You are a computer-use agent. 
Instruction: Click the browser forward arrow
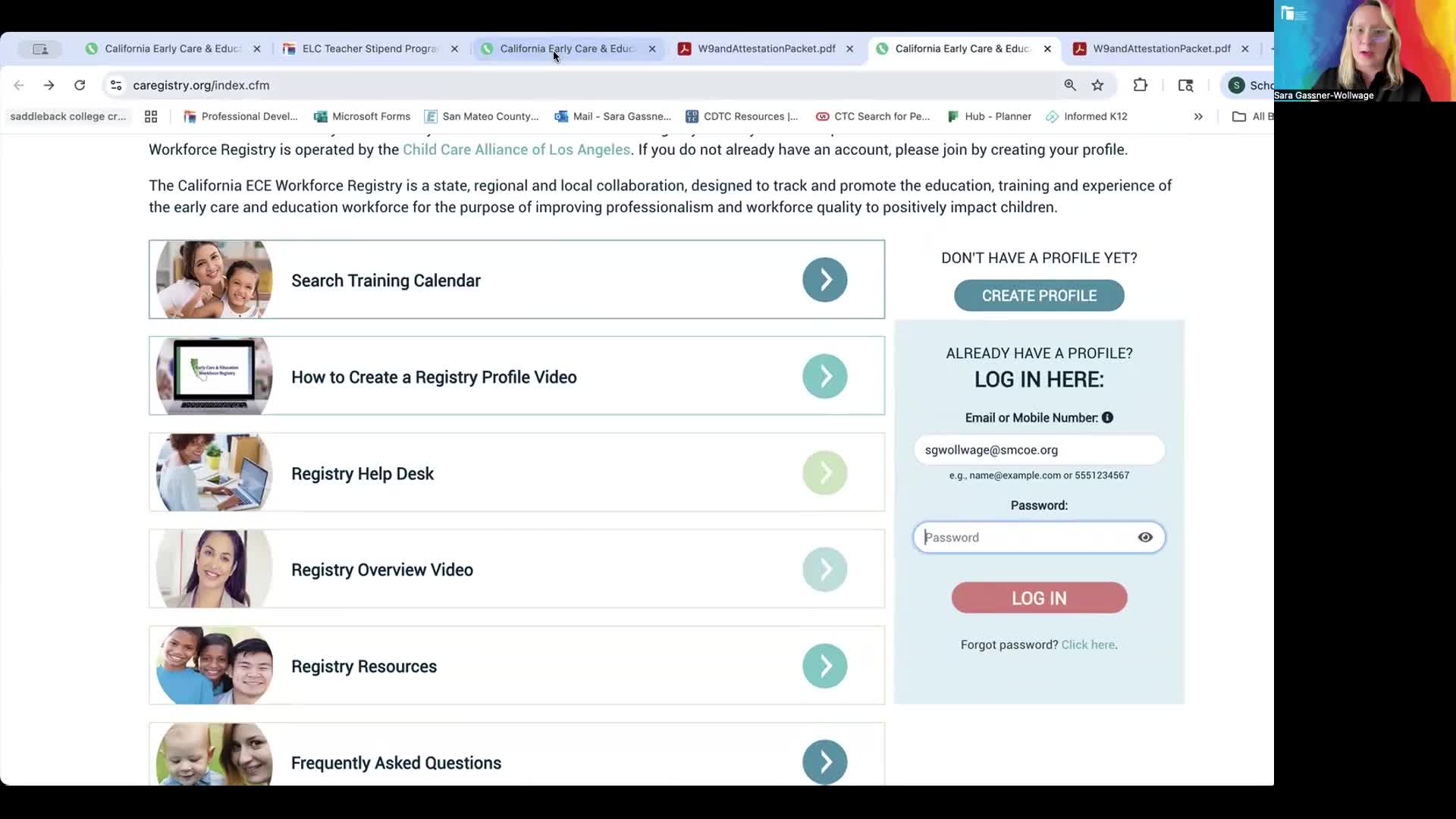click(49, 85)
